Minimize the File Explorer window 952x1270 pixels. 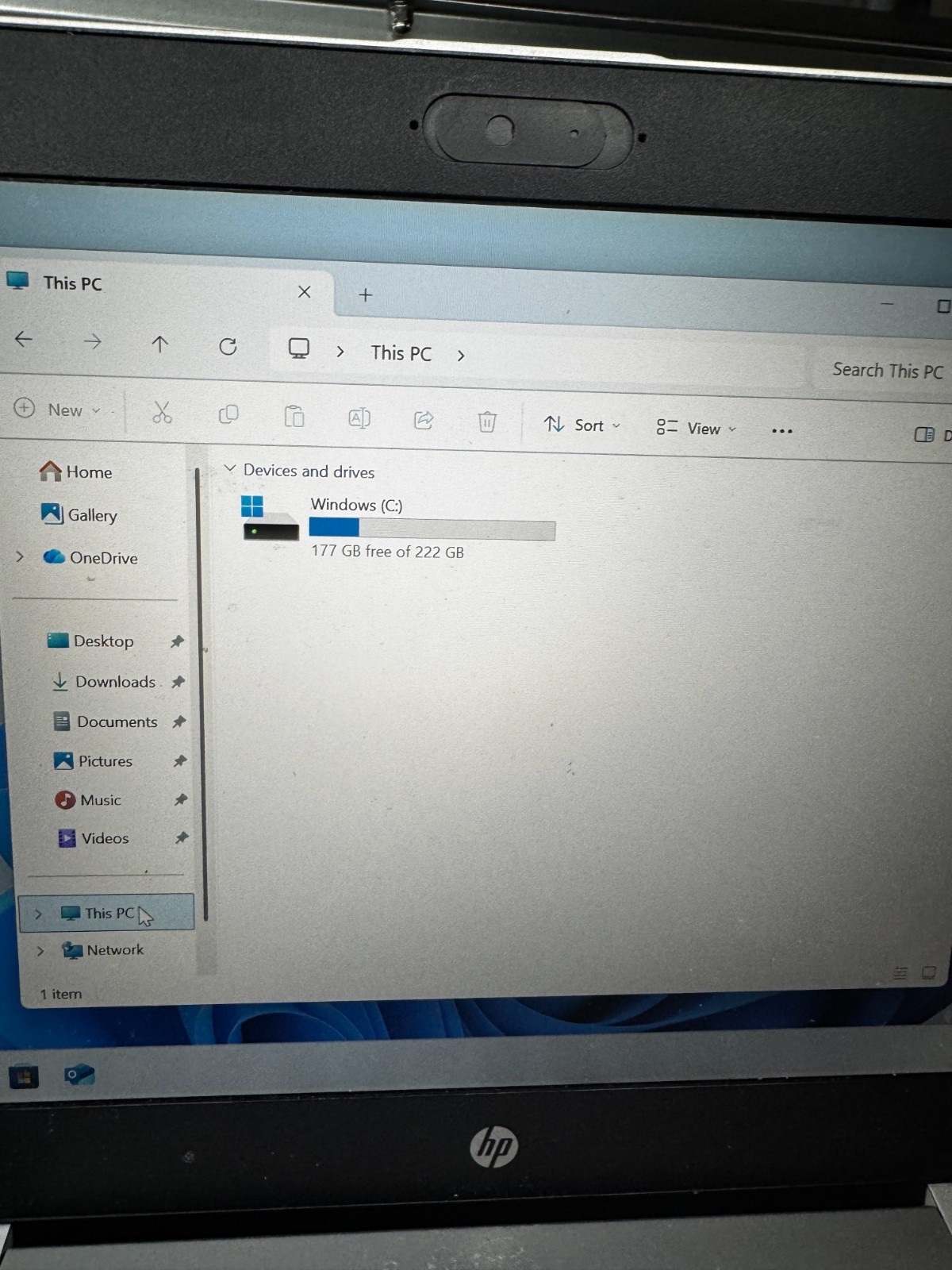[887, 303]
